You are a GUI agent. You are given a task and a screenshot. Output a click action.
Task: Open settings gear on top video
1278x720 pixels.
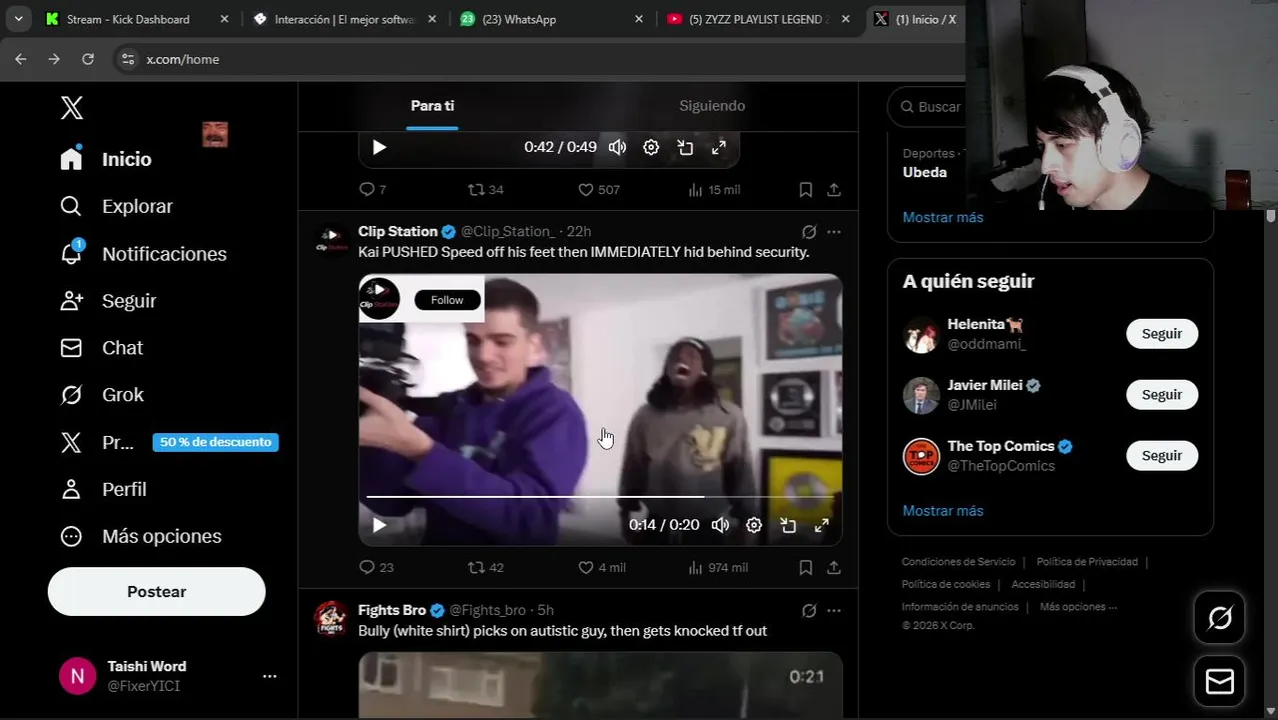[x=651, y=147]
